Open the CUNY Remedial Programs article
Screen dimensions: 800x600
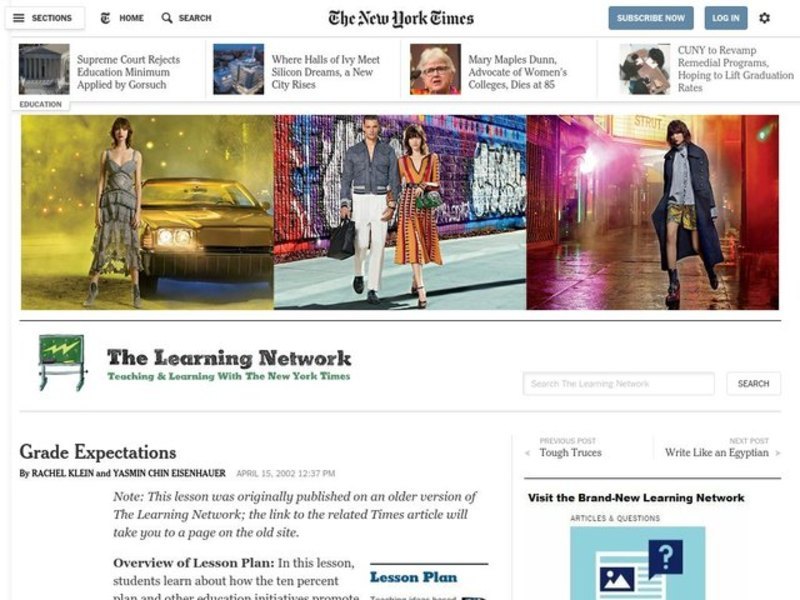coord(735,69)
